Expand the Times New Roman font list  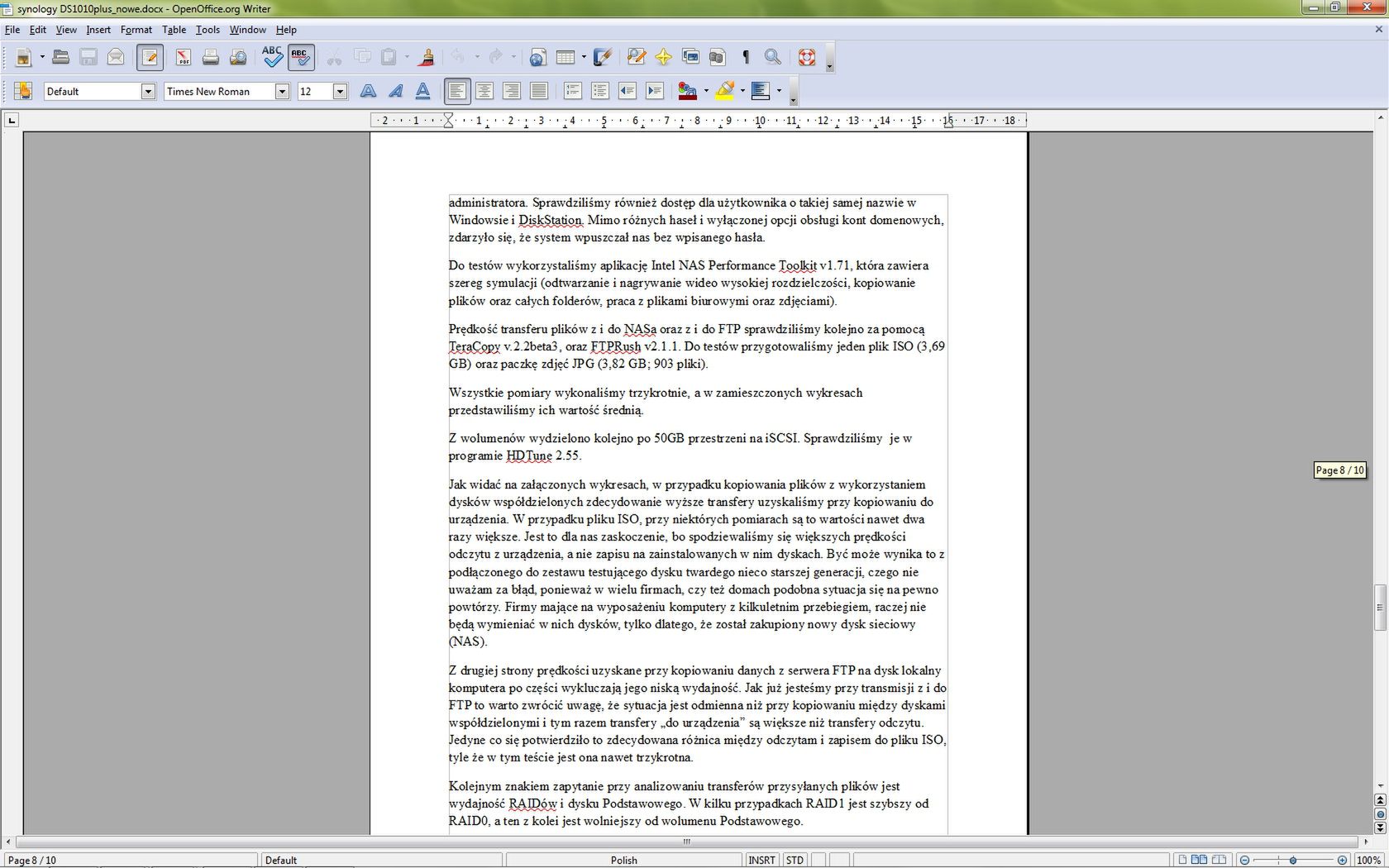point(282,91)
